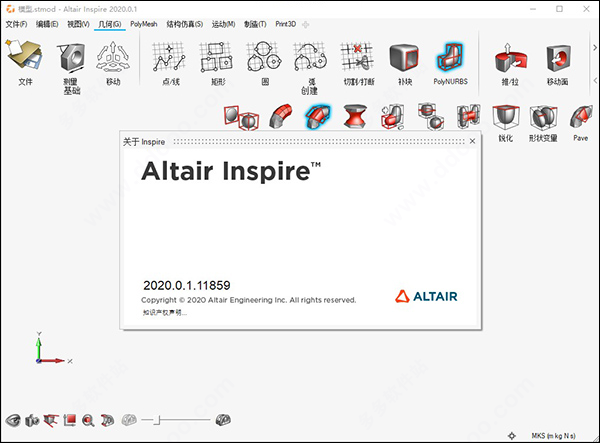Switch to the 几何(G) ribbon tab
Screen dimensions: 600x443
pyautogui.click(x=110, y=24)
